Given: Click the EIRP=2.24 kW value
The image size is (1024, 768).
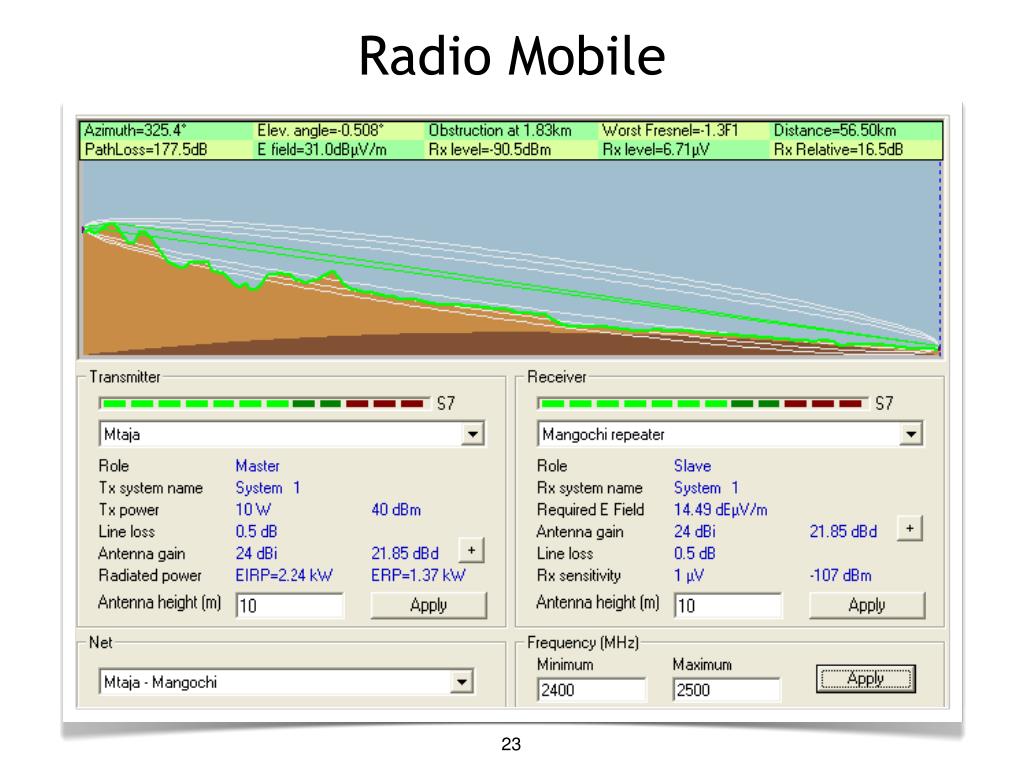Looking at the screenshot, I should tap(284, 575).
